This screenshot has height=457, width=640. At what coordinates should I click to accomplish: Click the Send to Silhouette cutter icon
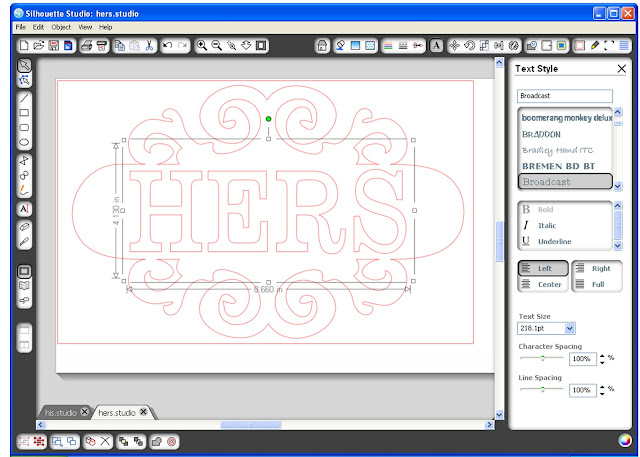102,45
